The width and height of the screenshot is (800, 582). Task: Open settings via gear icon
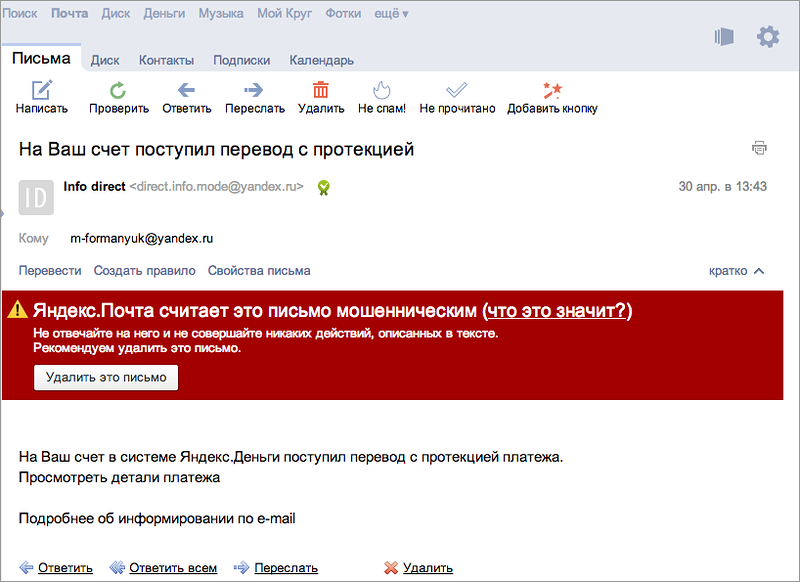pyautogui.click(x=768, y=37)
